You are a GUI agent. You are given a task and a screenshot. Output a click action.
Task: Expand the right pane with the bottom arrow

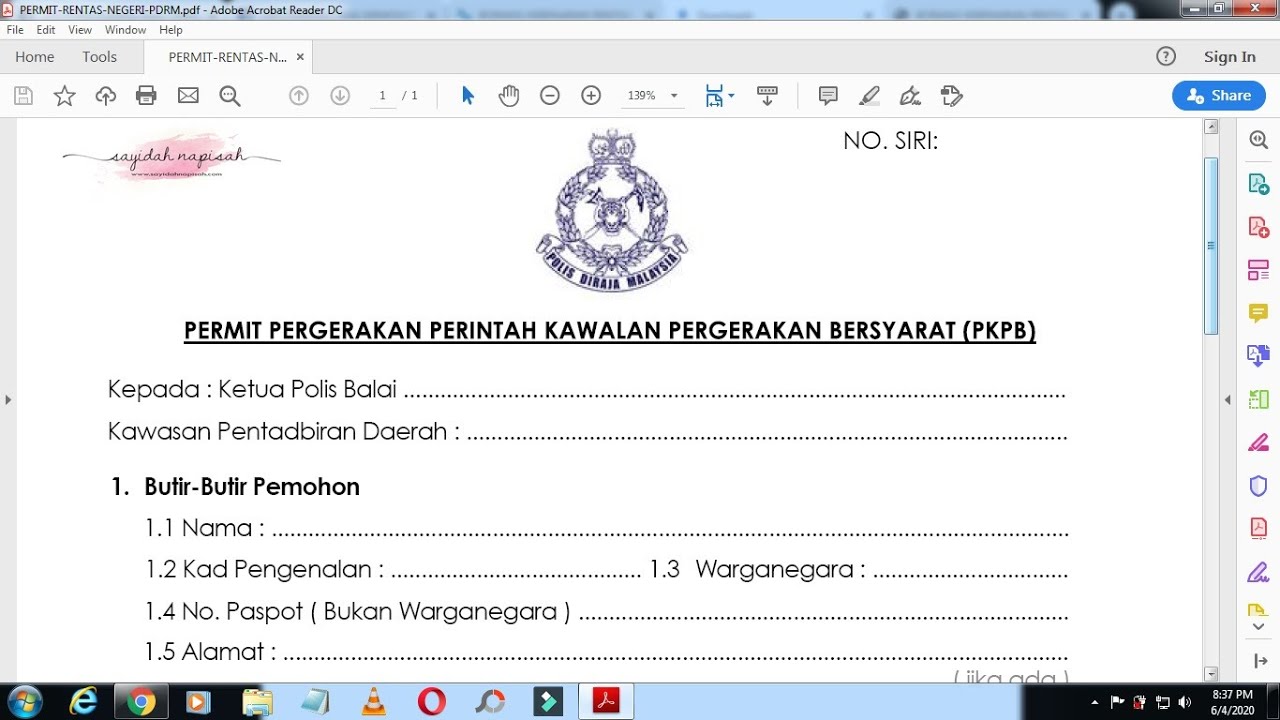point(1259,661)
